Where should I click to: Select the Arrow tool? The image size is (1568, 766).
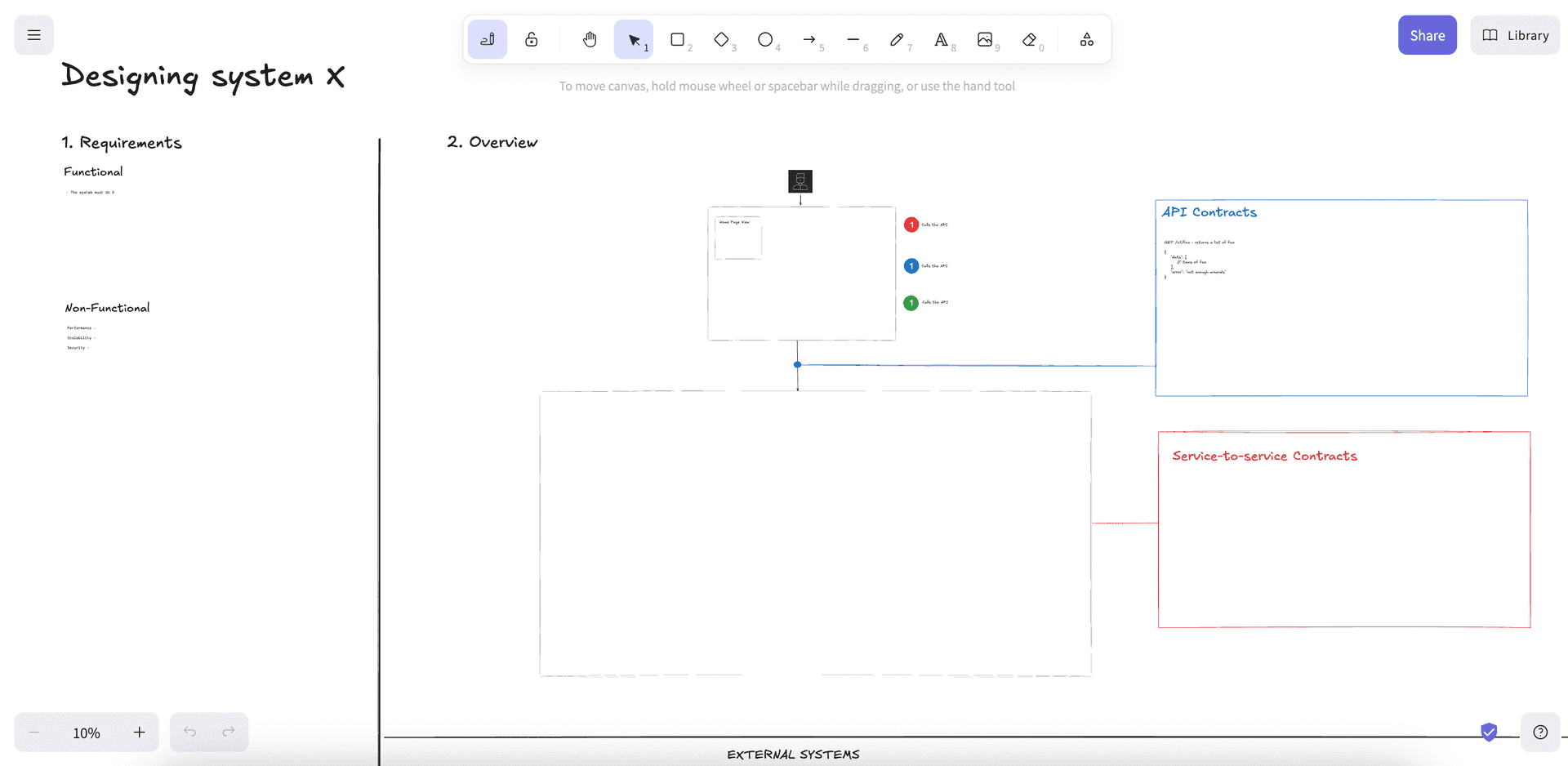pos(810,39)
